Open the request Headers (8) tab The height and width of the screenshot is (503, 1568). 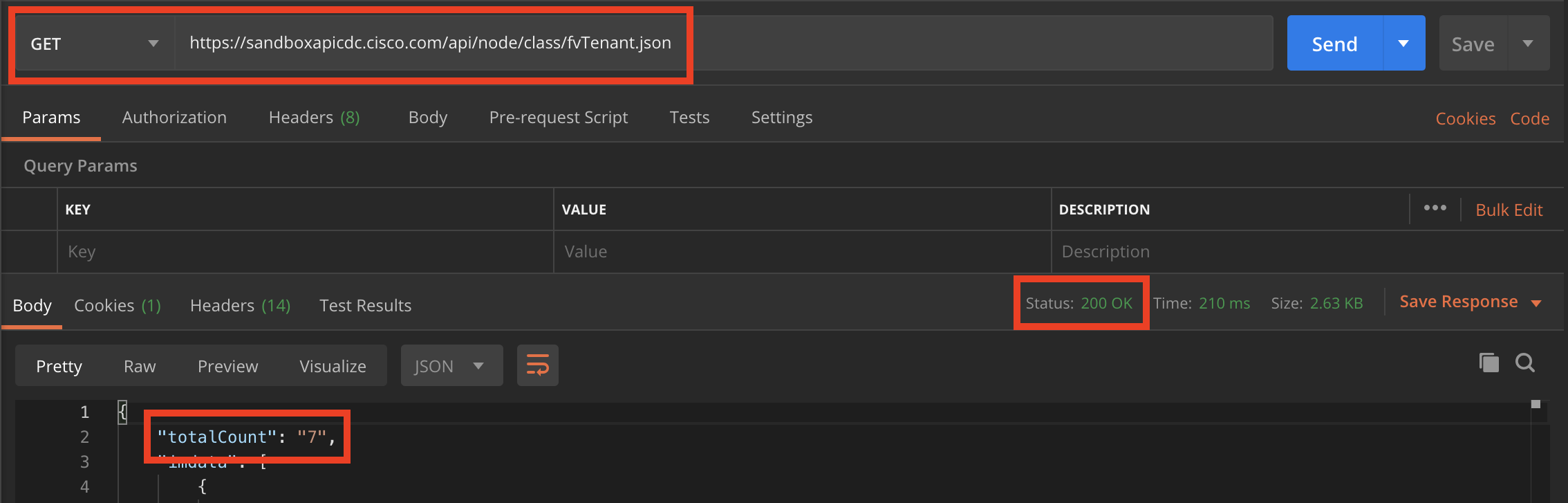[x=314, y=118]
